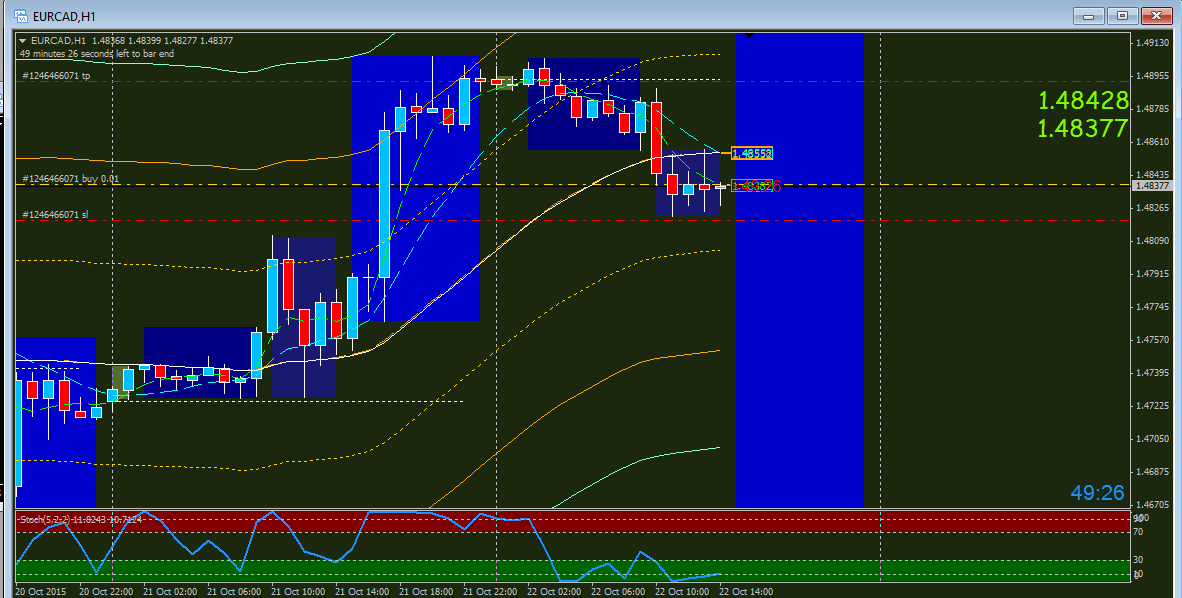This screenshot has width=1182, height=598.
Task: Close the EURCAD,H1 chart window
Action: 1156,16
